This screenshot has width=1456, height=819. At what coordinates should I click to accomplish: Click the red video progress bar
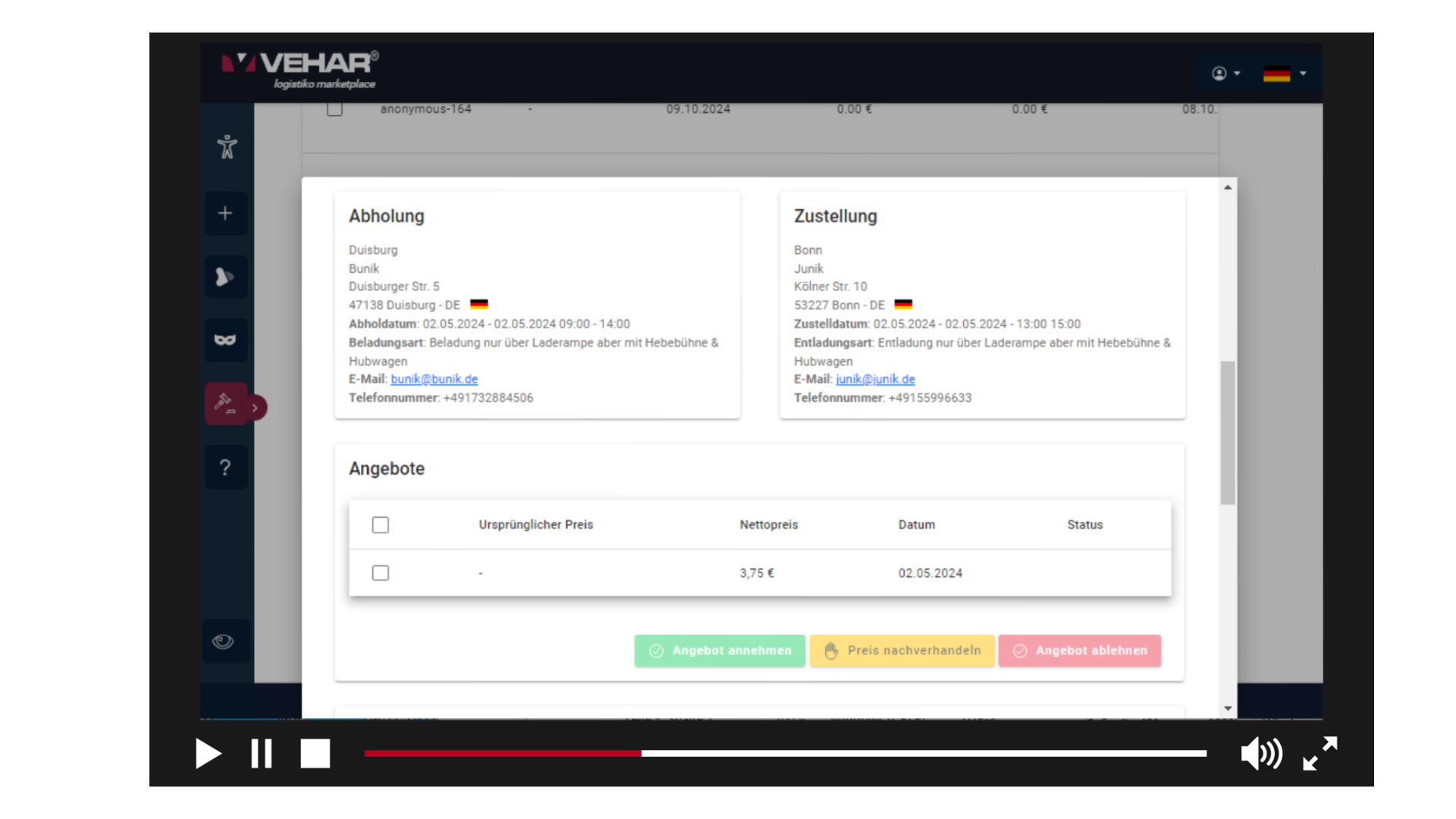click(502, 753)
